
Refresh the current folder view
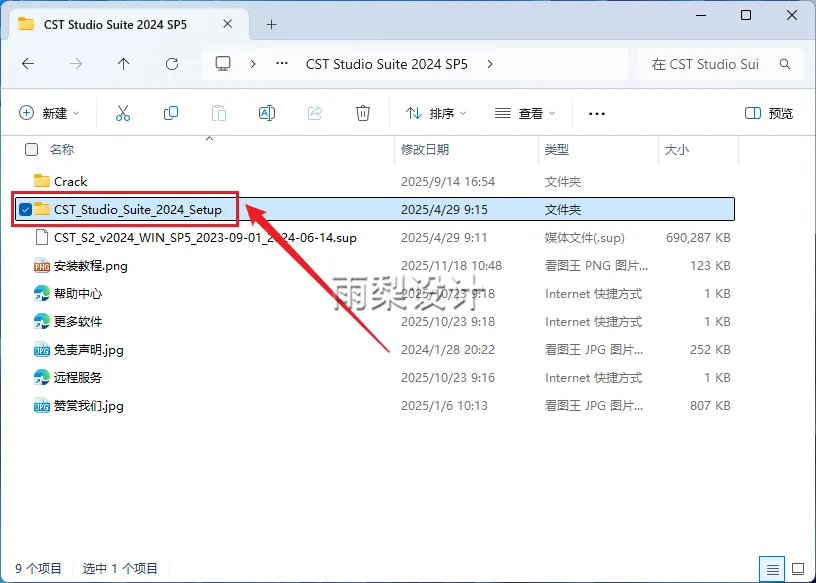tap(172, 64)
